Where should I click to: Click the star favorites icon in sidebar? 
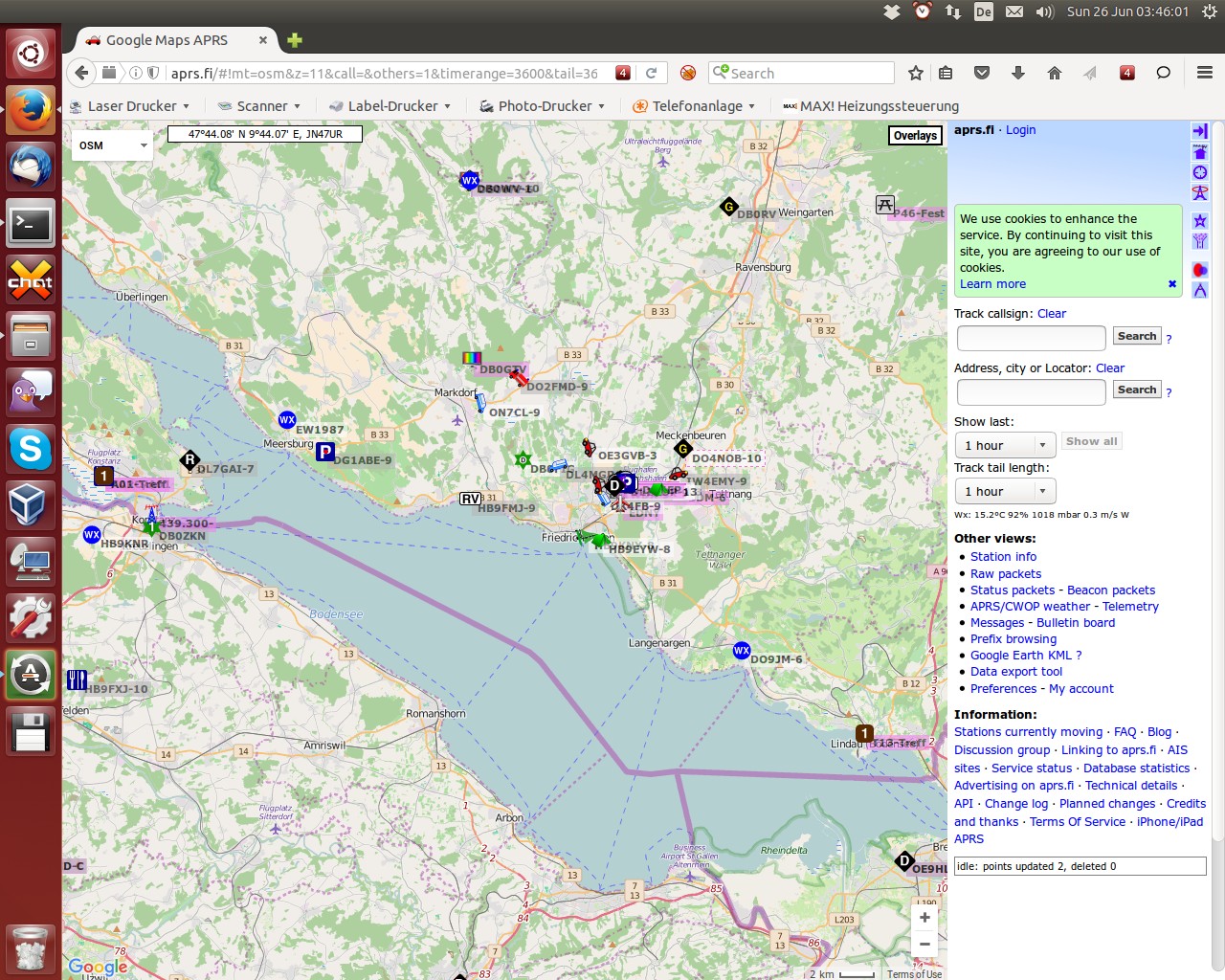click(x=1199, y=221)
